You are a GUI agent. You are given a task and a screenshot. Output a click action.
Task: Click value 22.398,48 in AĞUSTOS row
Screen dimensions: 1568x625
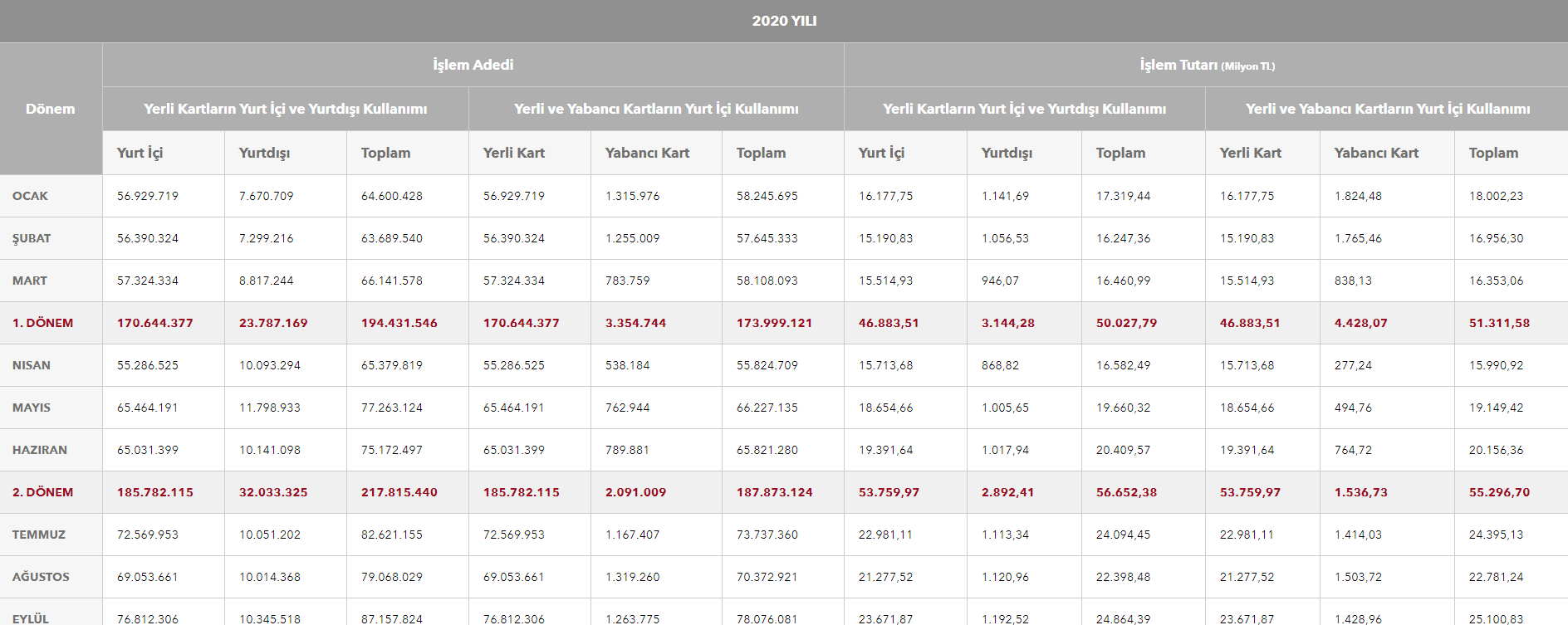coord(1124,577)
